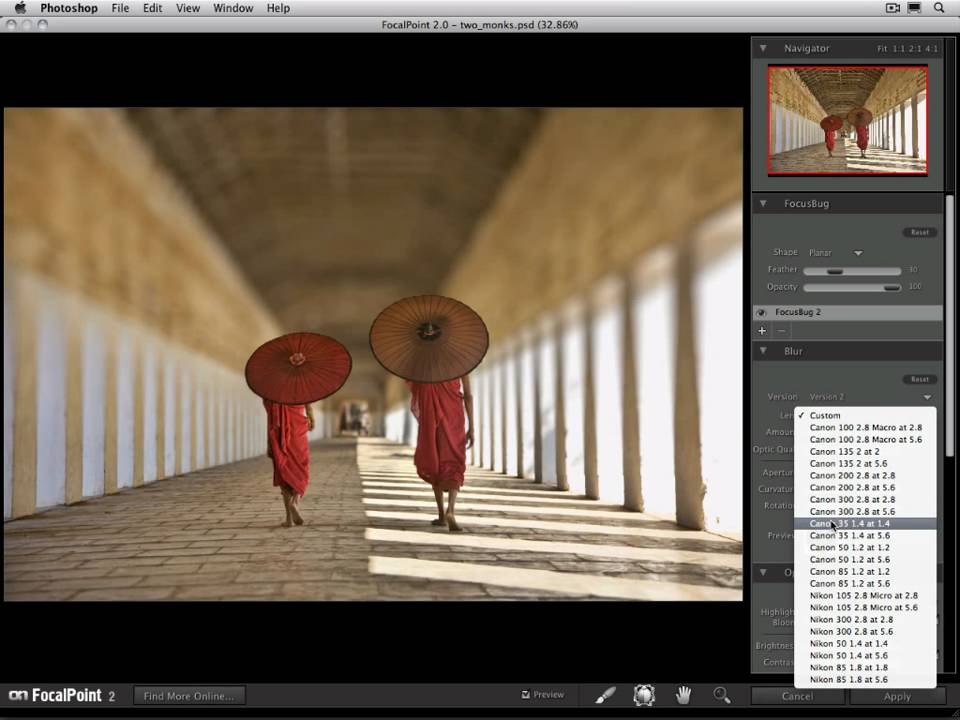Click the Opacity slider track
Screen dimensions: 960x720
tap(852, 288)
